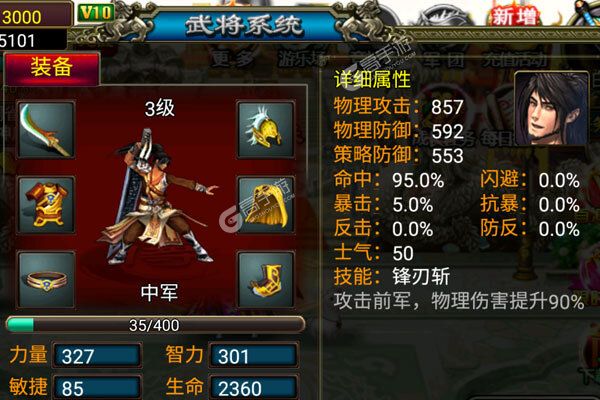This screenshot has height=400, width=600.
Task: Click the 武将系统 title banner
Action: pyautogui.click(x=243, y=26)
